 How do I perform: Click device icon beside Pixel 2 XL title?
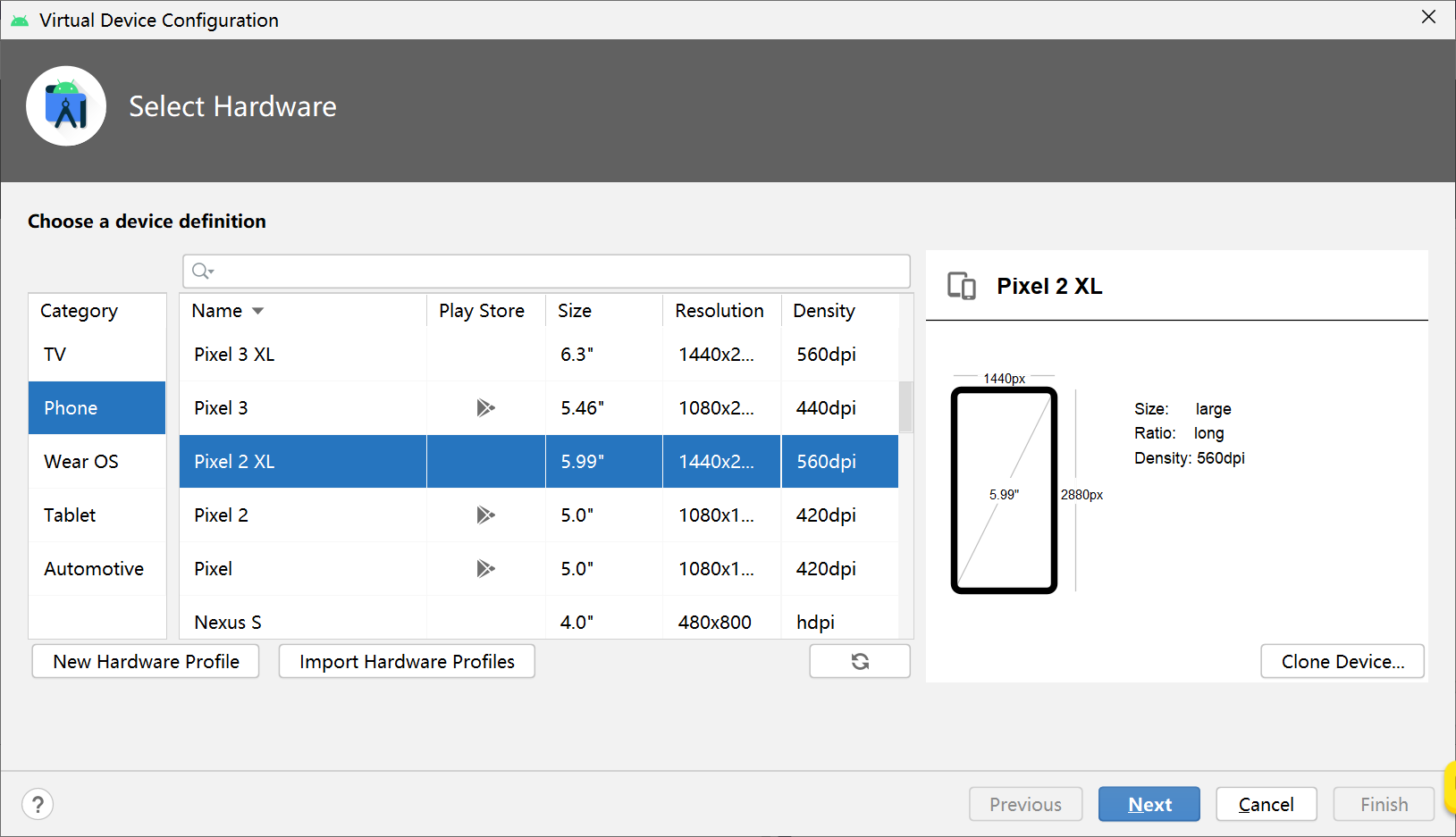pyautogui.click(x=962, y=286)
